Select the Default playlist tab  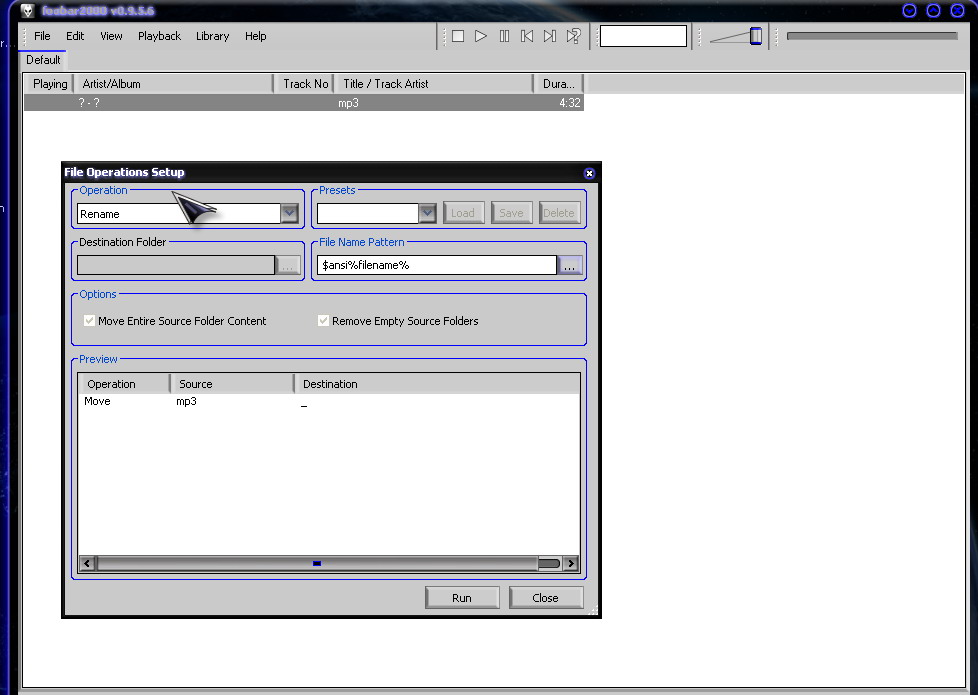pos(43,60)
